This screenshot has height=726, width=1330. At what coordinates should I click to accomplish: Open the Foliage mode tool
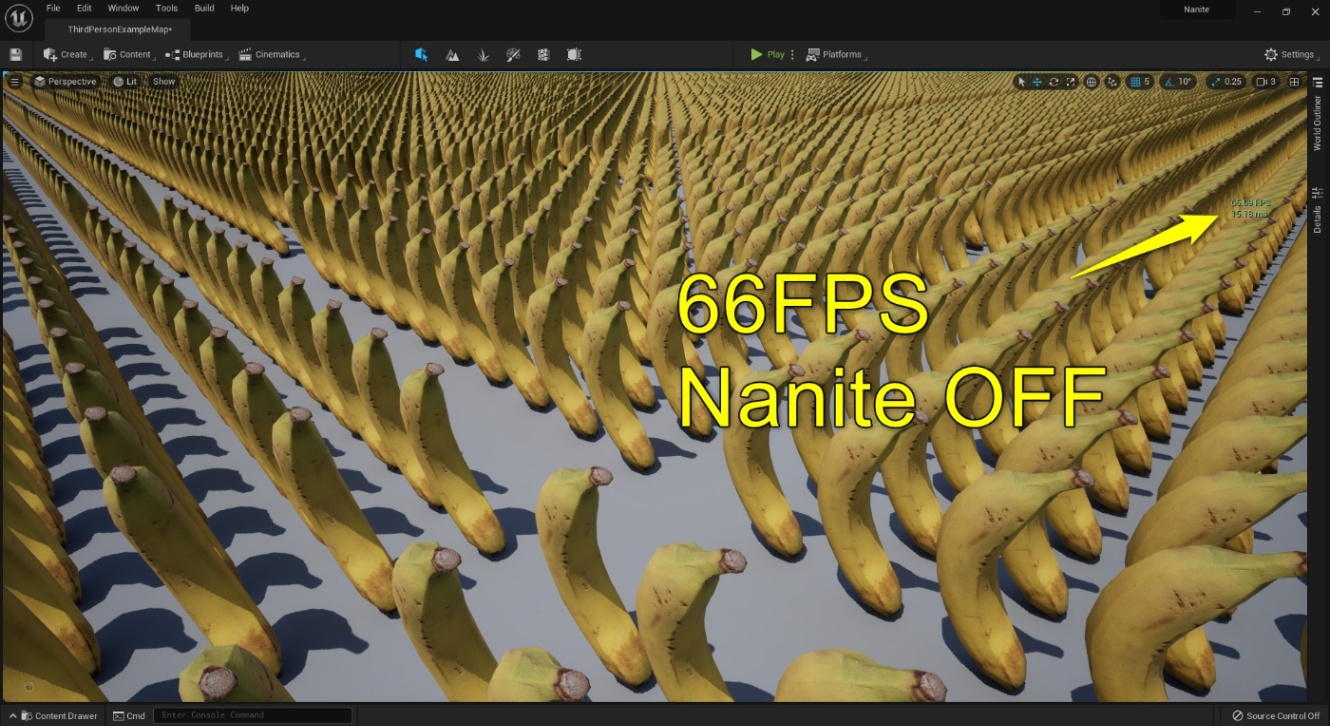point(483,55)
